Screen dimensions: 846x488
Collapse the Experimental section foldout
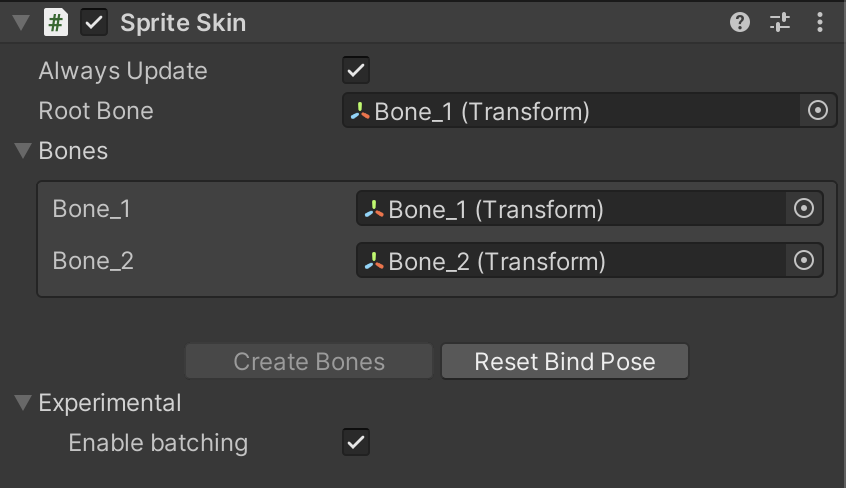coord(22,403)
